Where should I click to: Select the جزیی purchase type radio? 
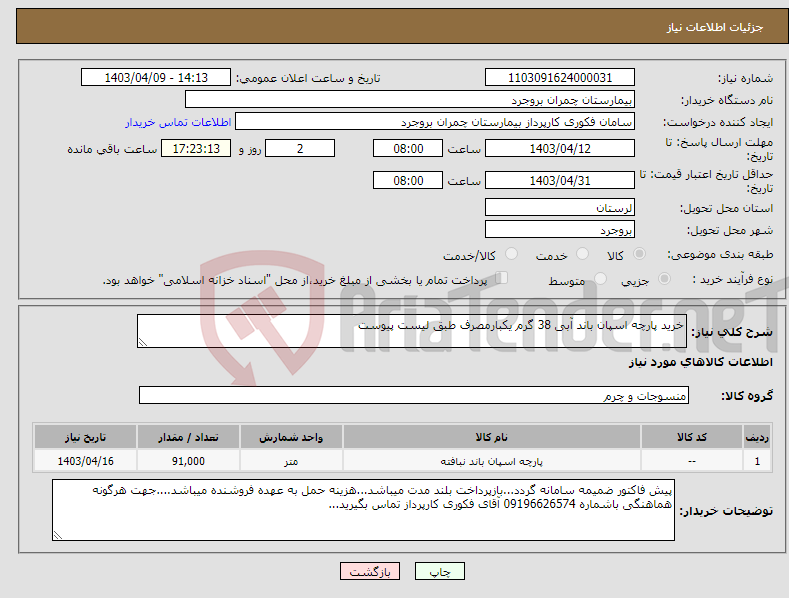tap(664, 278)
